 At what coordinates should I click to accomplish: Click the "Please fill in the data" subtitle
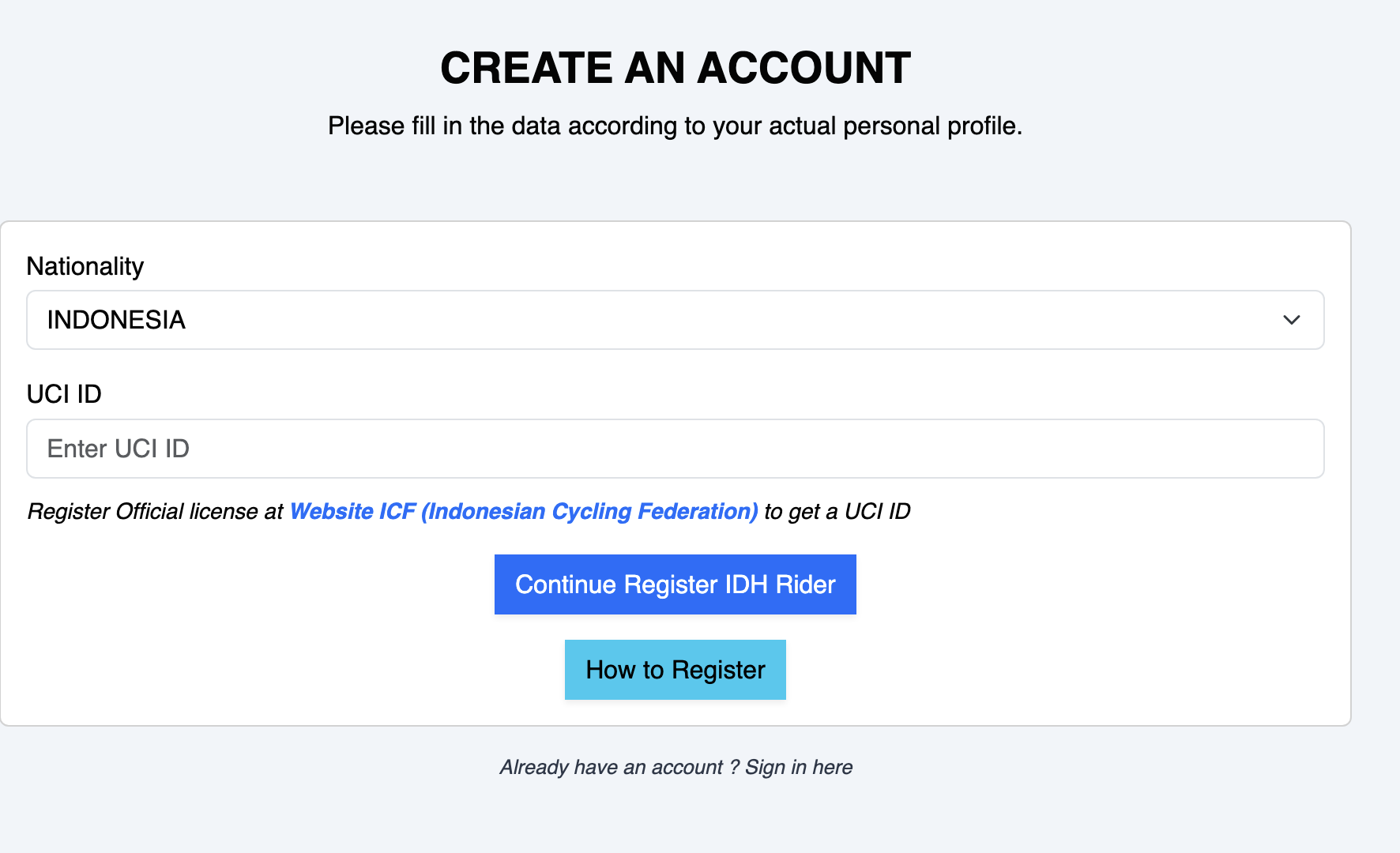pyautogui.click(x=675, y=126)
